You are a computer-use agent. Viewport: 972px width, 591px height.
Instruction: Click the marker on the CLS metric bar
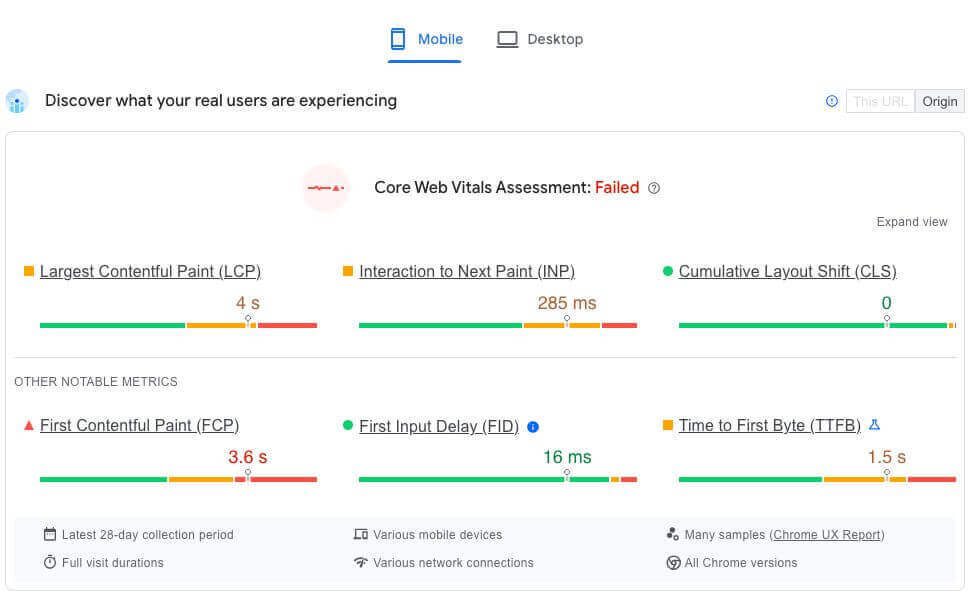(x=887, y=317)
